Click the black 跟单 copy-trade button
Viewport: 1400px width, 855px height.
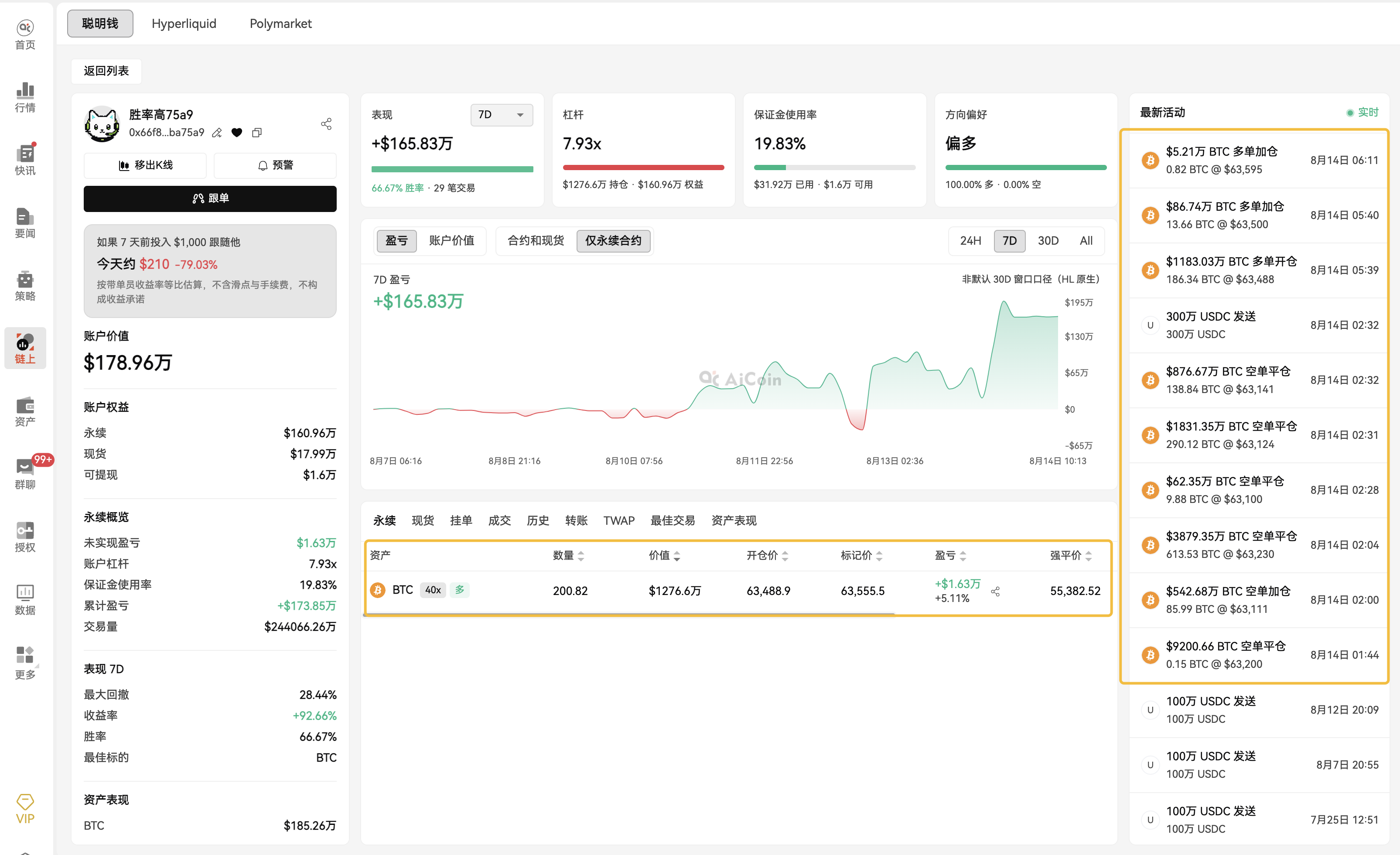[x=210, y=198]
